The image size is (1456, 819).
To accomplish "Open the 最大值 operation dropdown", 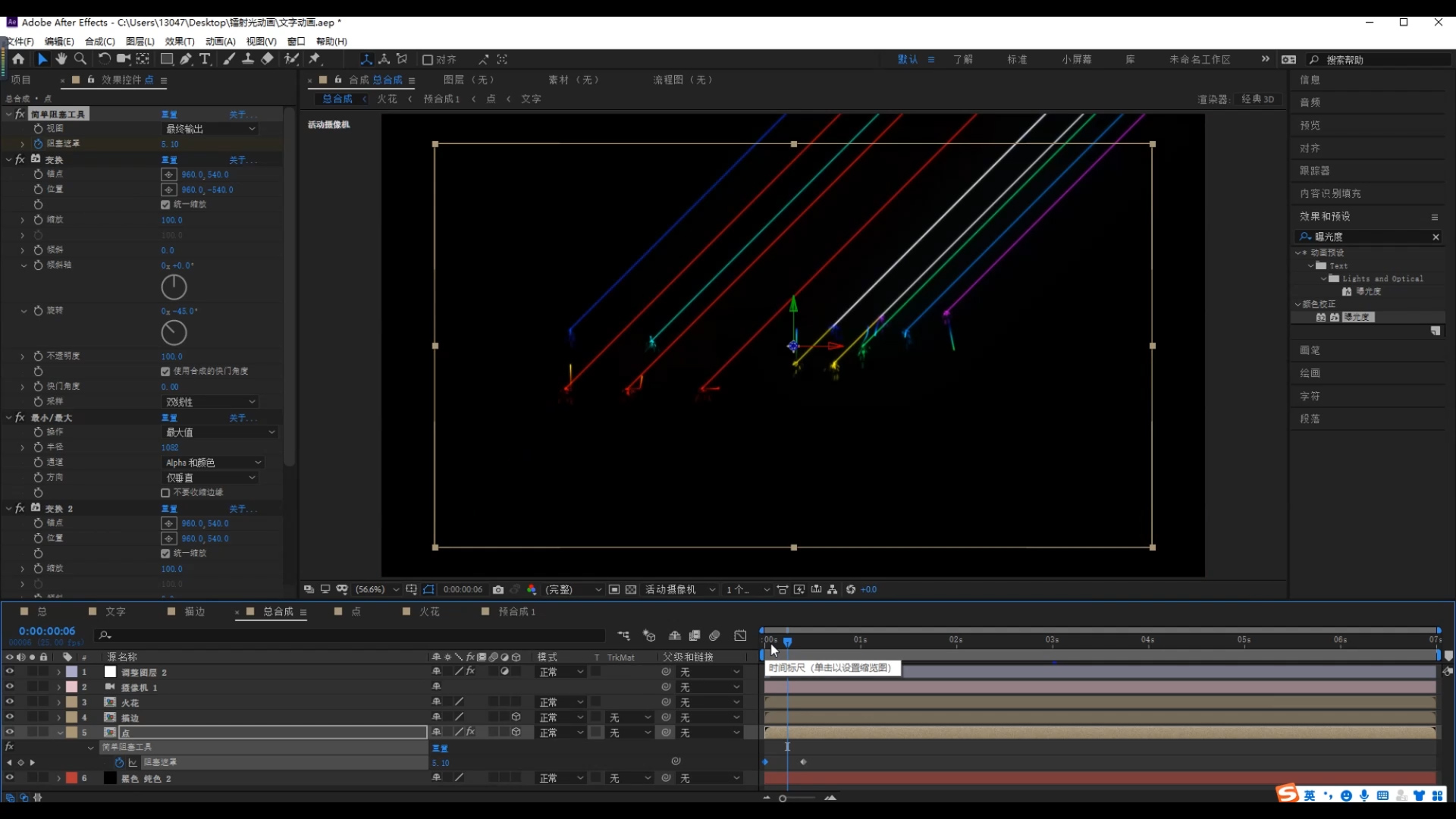I will (x=220, y=432).
